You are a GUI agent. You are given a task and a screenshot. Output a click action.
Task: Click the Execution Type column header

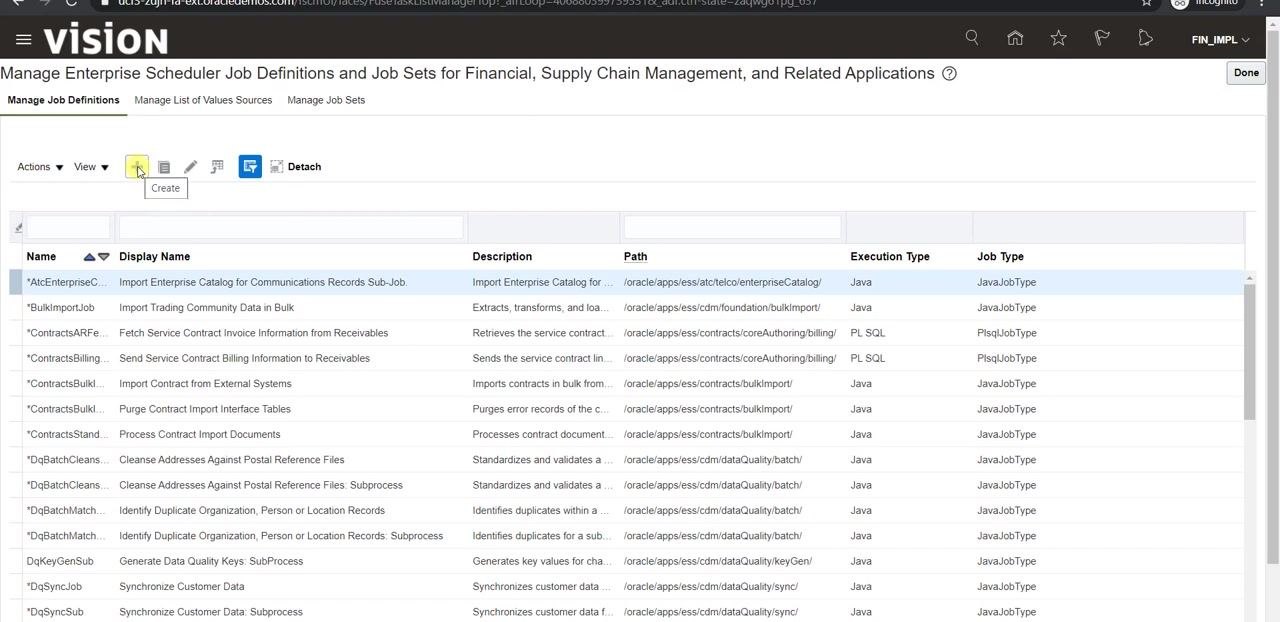click(x=890, y=257)
